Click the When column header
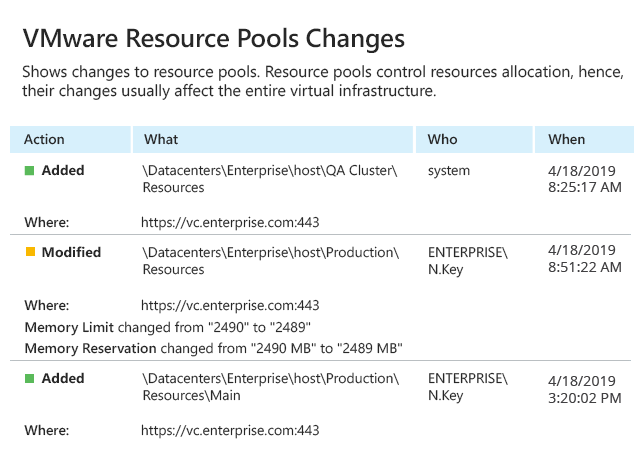Image resolution: width=640 pixels, height=450 pixels. point(584,139)
